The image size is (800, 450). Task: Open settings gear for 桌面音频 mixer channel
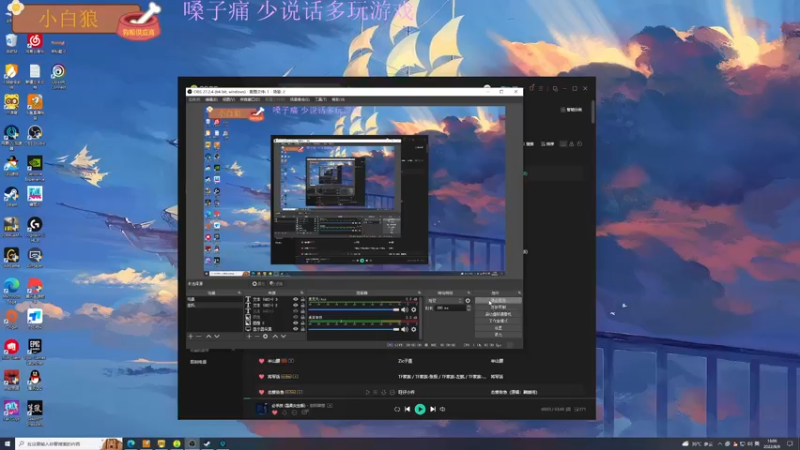coord(414,330)
